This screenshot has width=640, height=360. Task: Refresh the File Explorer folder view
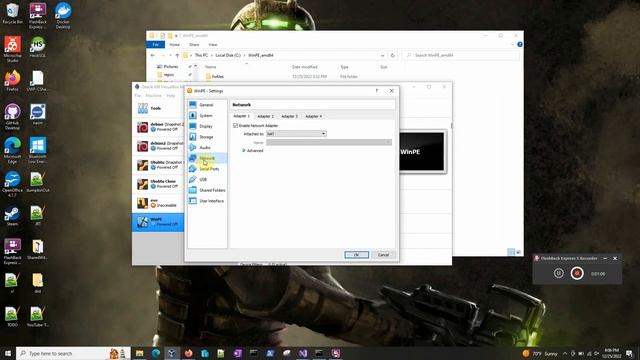(393, 55)
